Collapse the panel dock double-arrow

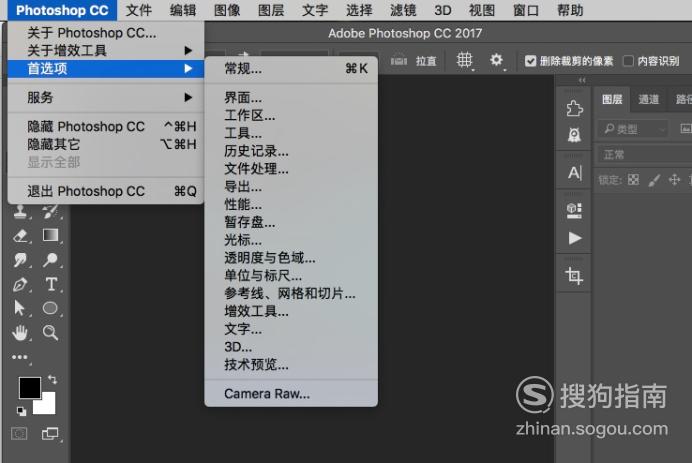click(x=582, y=80)
